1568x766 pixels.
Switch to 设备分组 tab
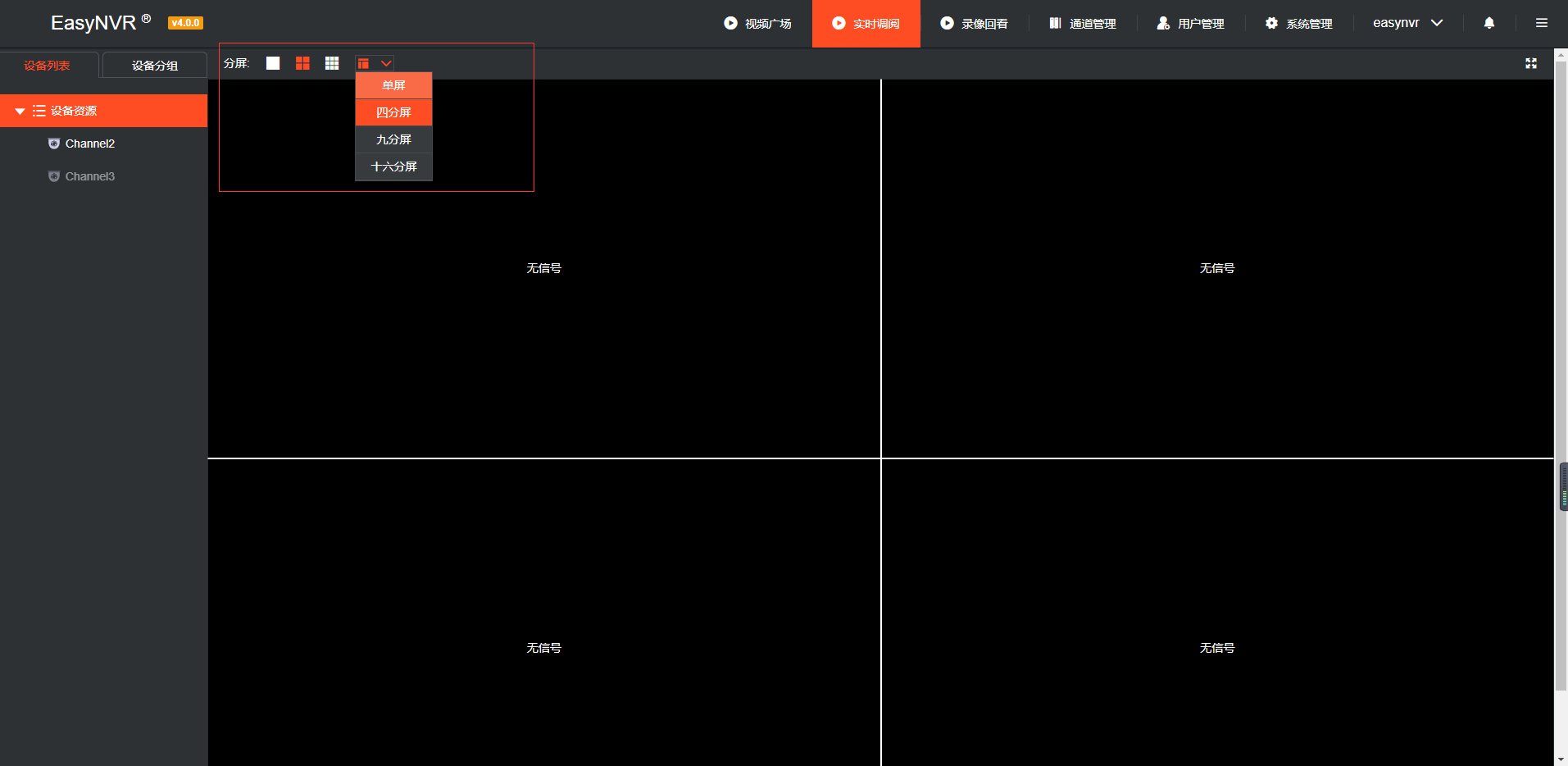click(155, 66)
